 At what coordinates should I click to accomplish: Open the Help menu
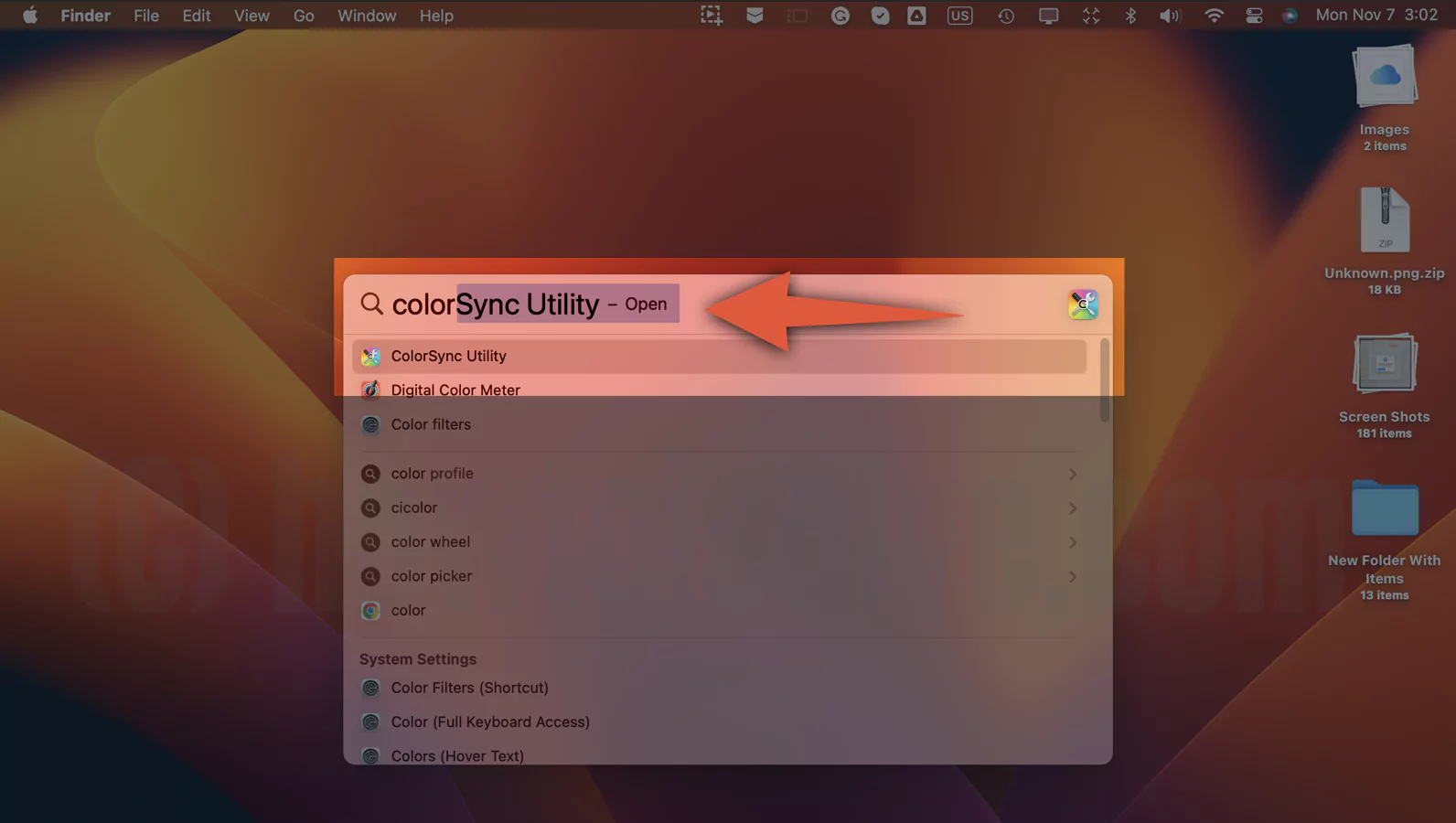pyautogui.click(x=436, y=16)
